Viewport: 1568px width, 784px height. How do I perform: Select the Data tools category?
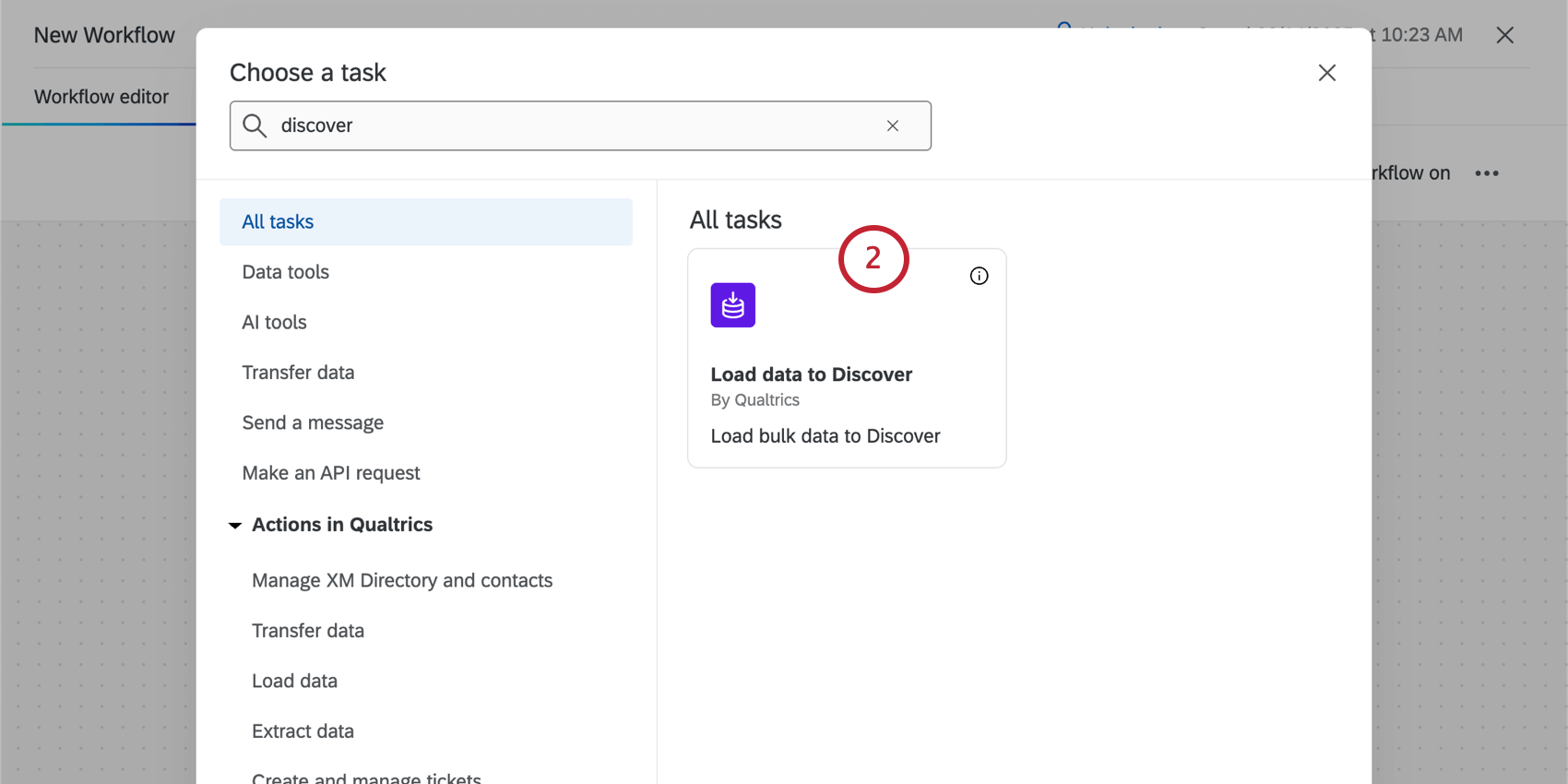(286, 272)
